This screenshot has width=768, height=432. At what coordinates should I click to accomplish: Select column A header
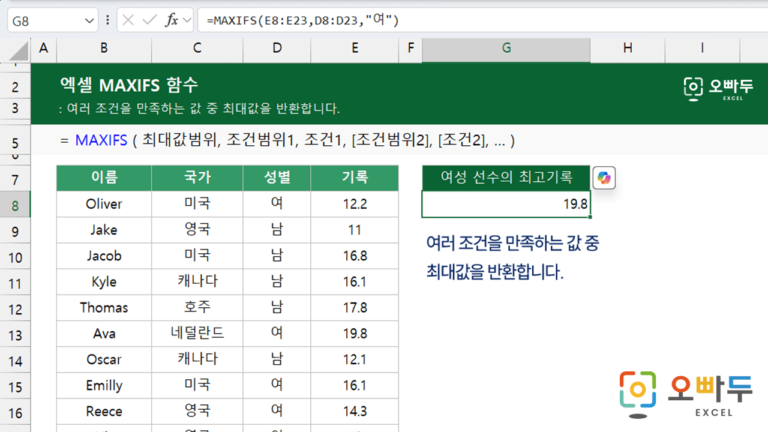[44, 48]
